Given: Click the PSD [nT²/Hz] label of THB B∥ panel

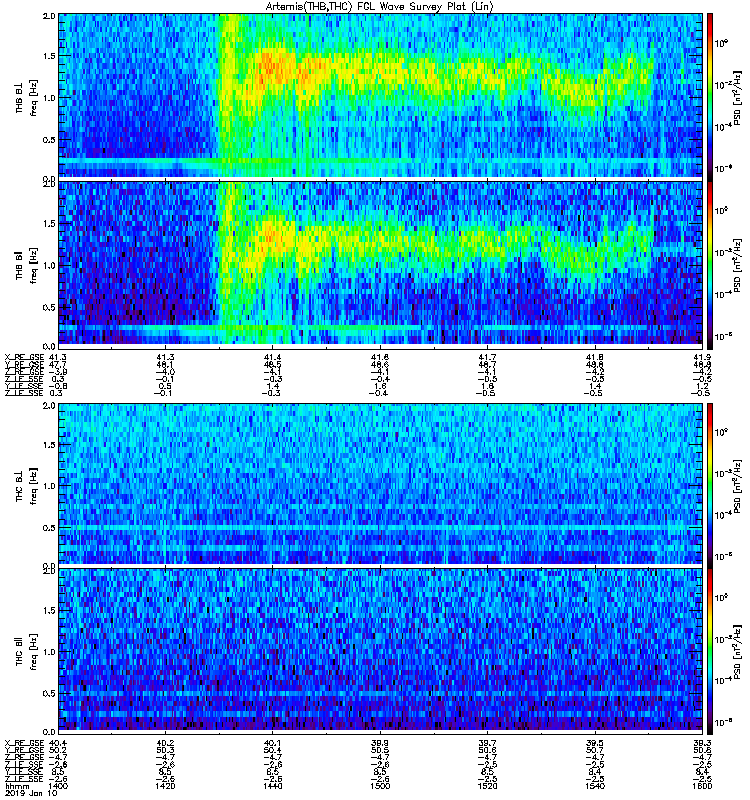Looking at the screenshot, I should point(738,265).
